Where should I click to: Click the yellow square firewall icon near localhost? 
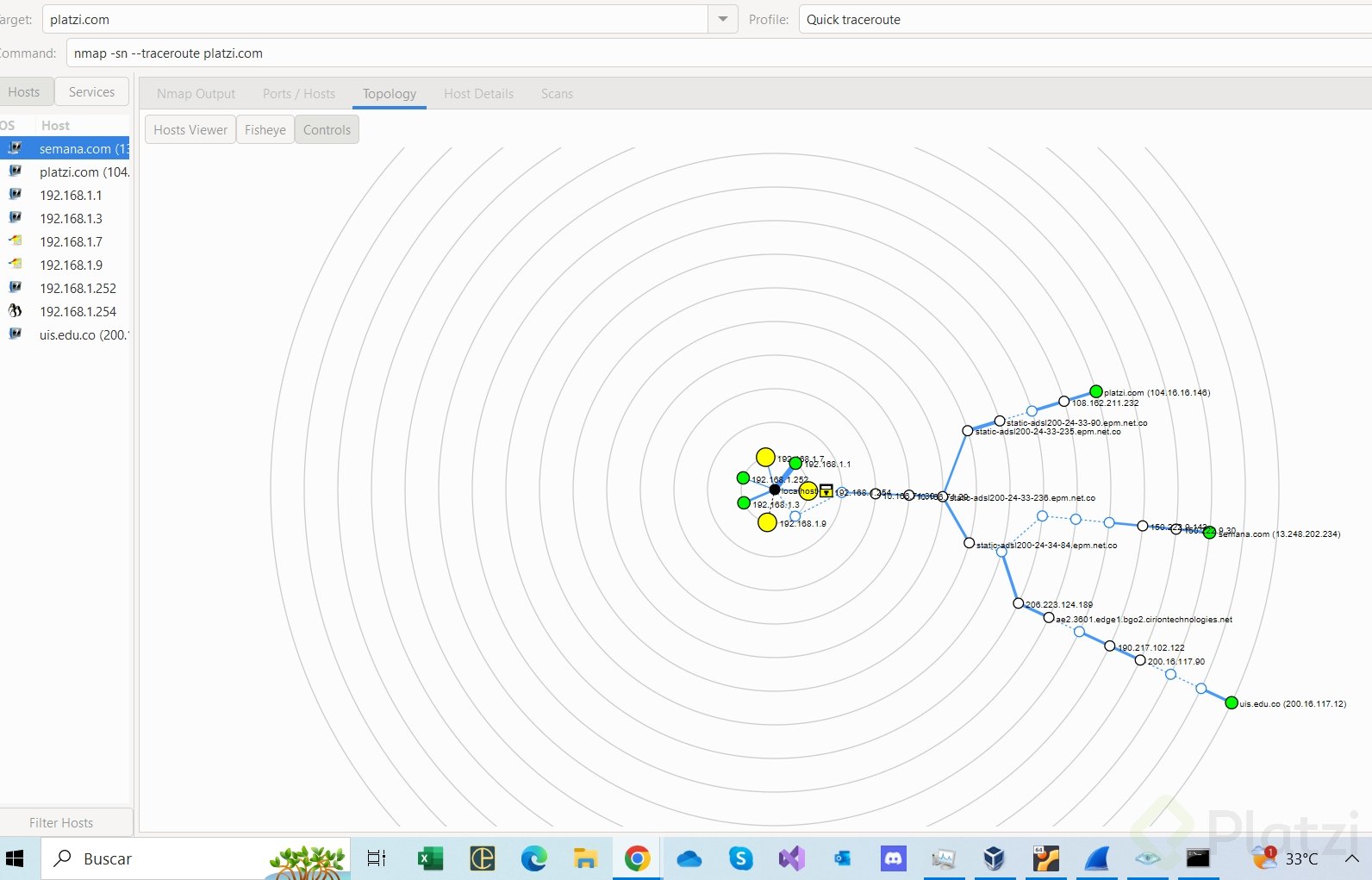coord(826,490)
